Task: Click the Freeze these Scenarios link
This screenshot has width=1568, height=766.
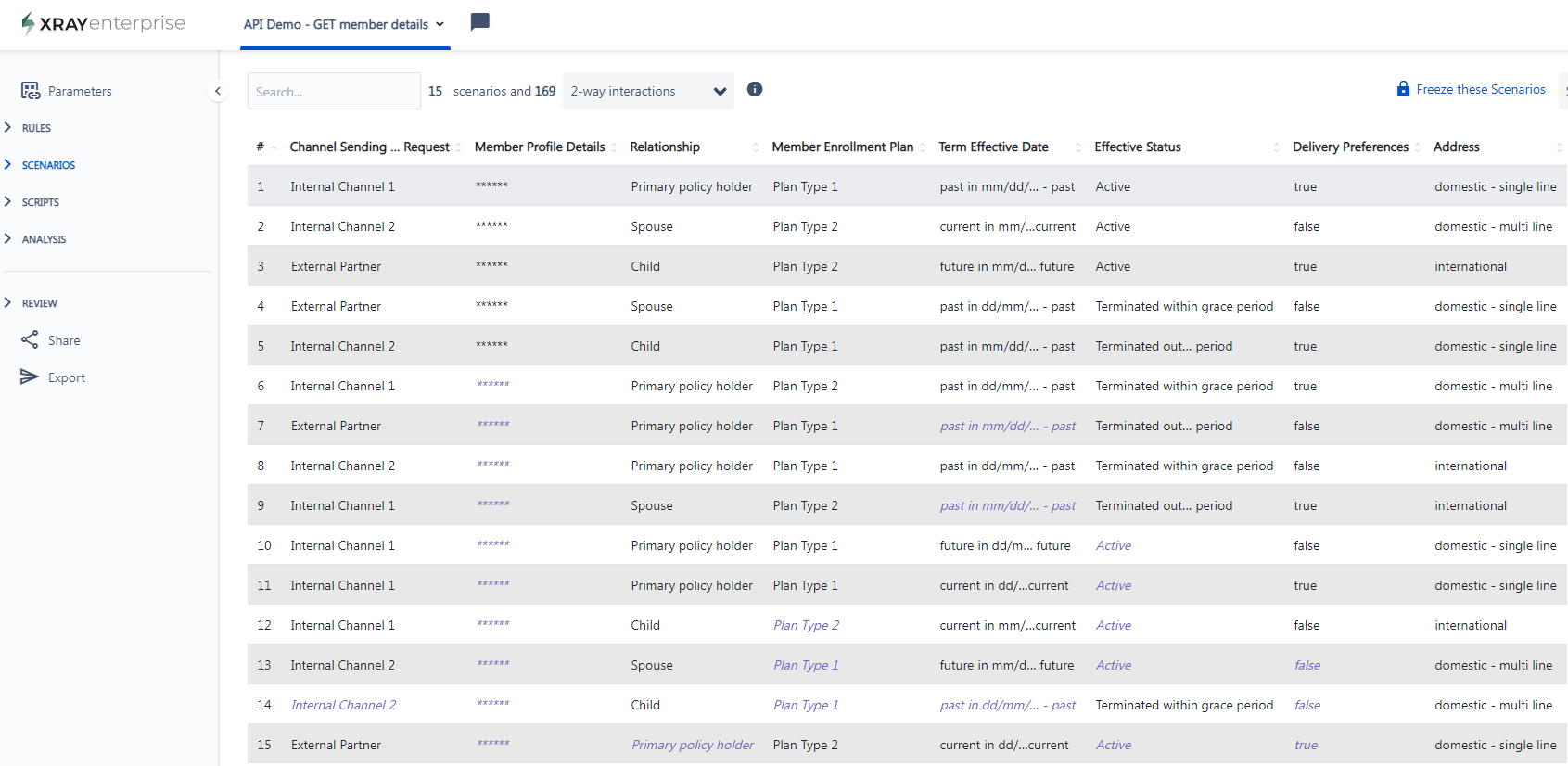Action: point(1481,89)
